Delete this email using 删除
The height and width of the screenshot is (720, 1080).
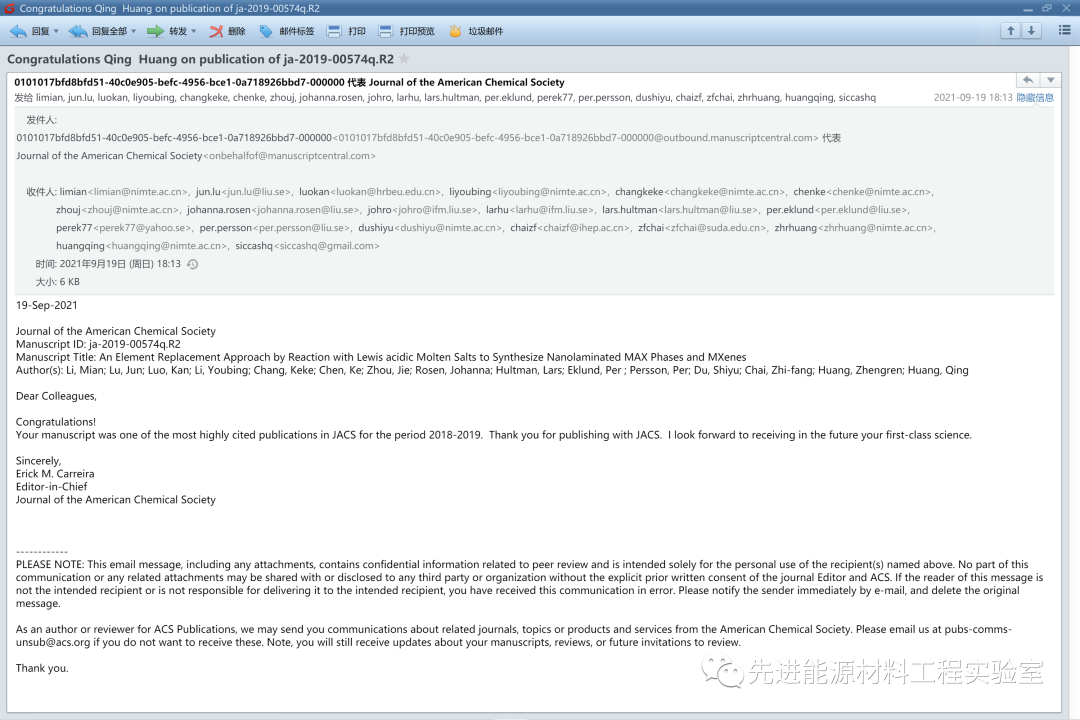227,31
